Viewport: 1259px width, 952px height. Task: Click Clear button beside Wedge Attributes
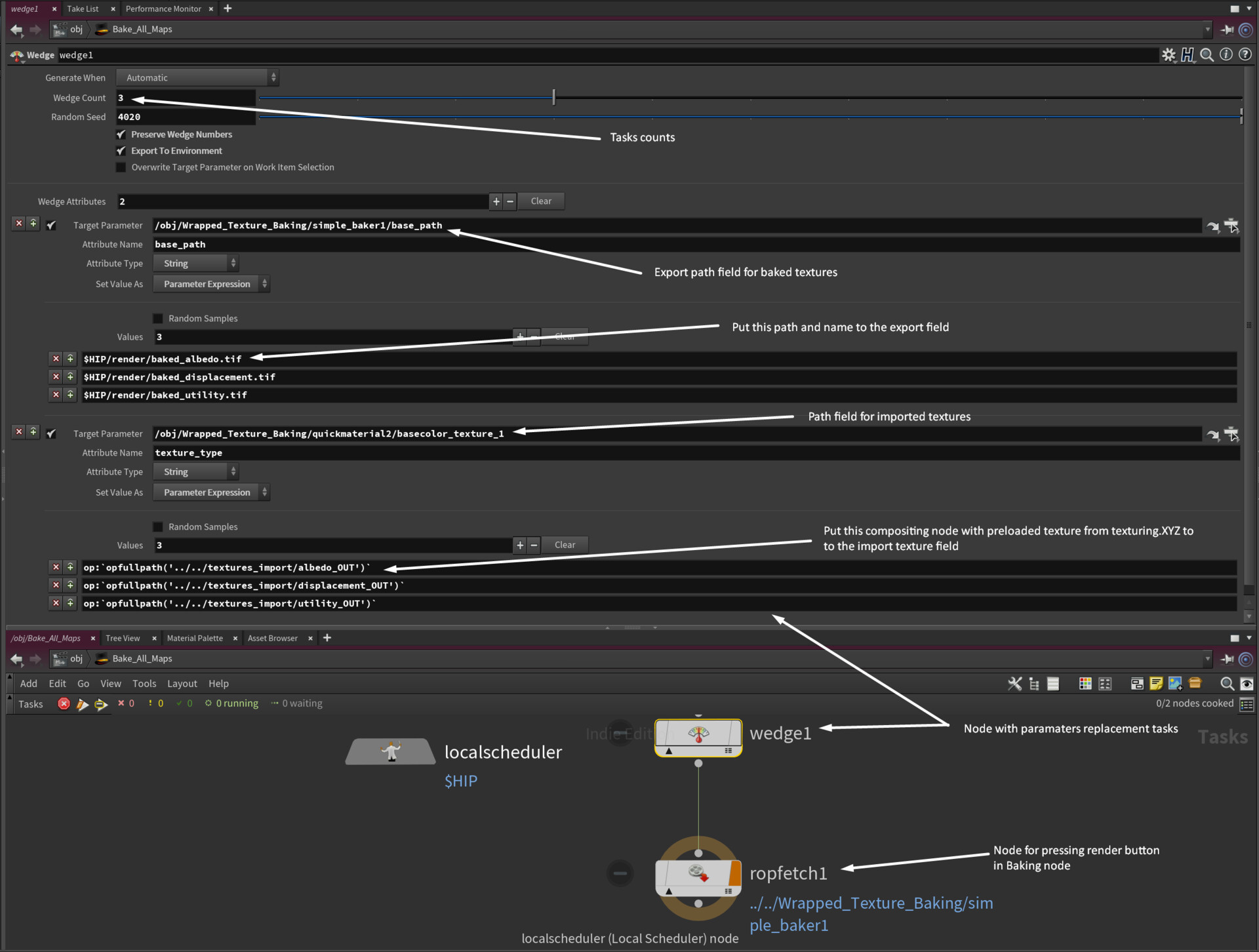click(x=541, y=201)
